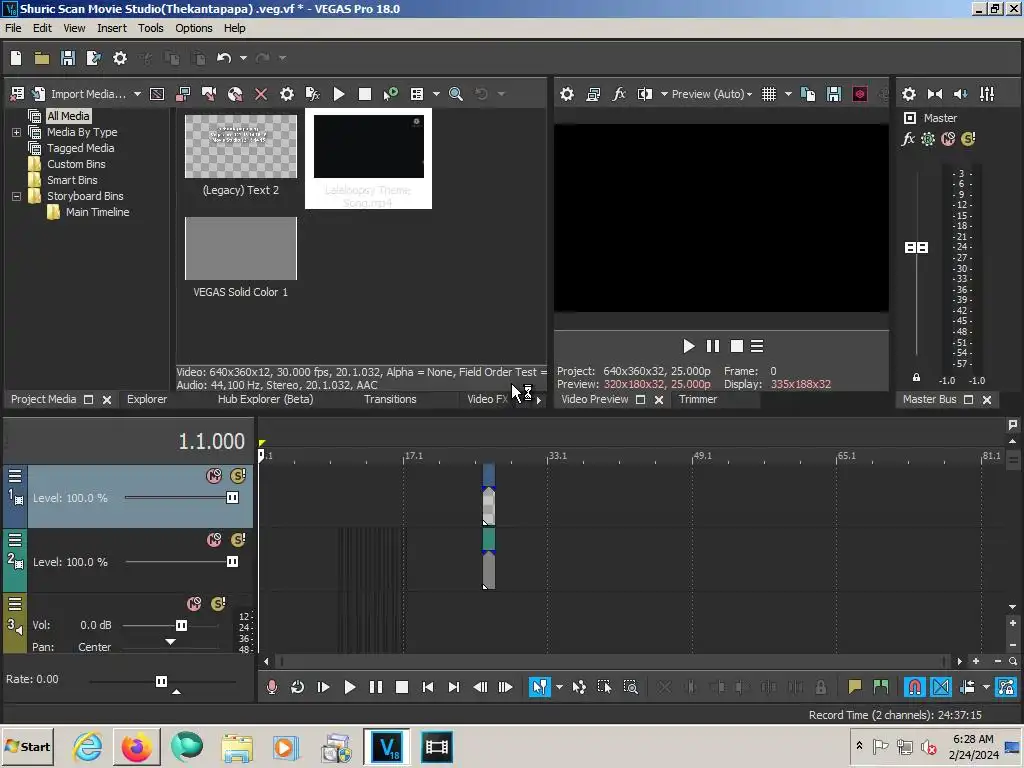
Task: Save the project with the floppy disk icon
Action: click(68, 58)
